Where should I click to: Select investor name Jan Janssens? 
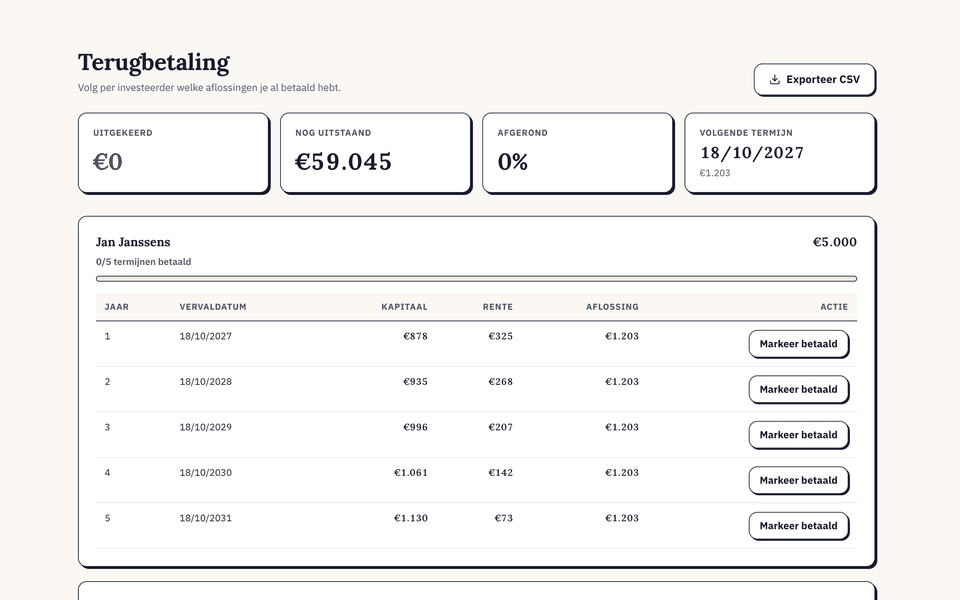(x=133, y=242)
